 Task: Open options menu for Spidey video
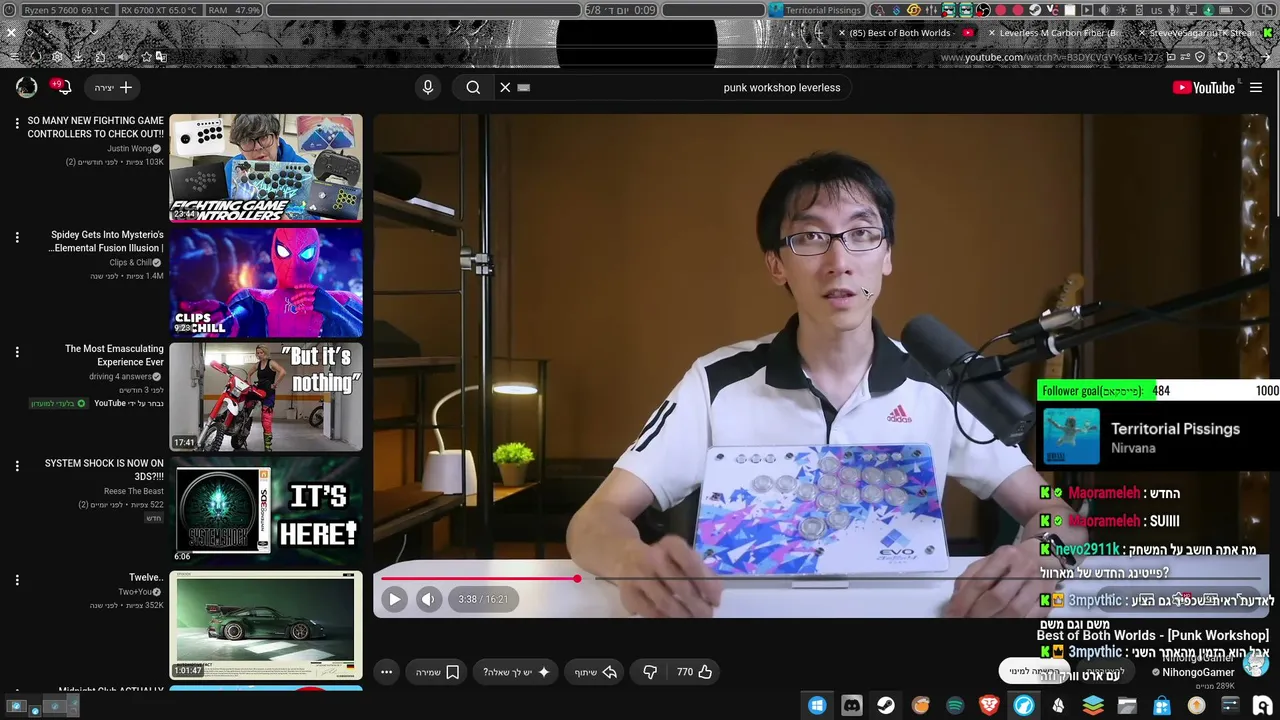pos(16,237)
